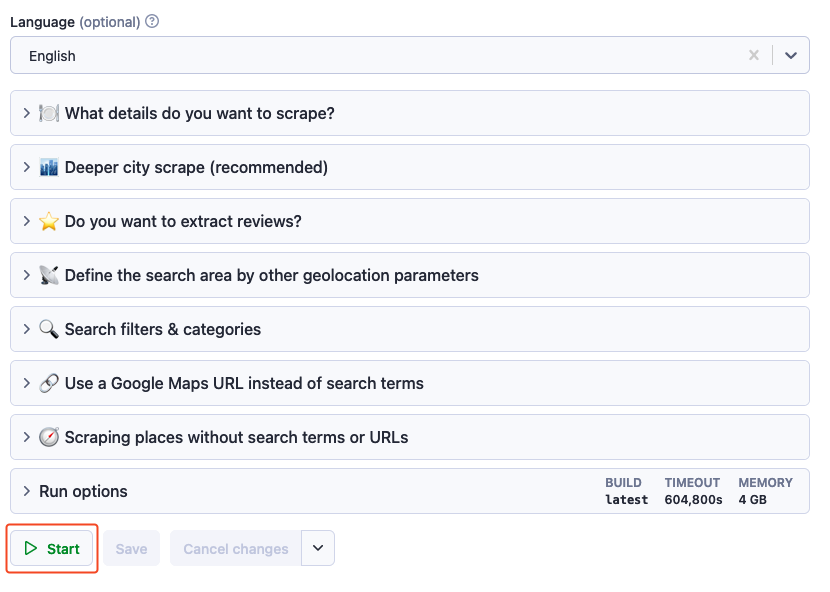Click the Cancel changes button
830x592 pixels.
[x=235, y=549]
